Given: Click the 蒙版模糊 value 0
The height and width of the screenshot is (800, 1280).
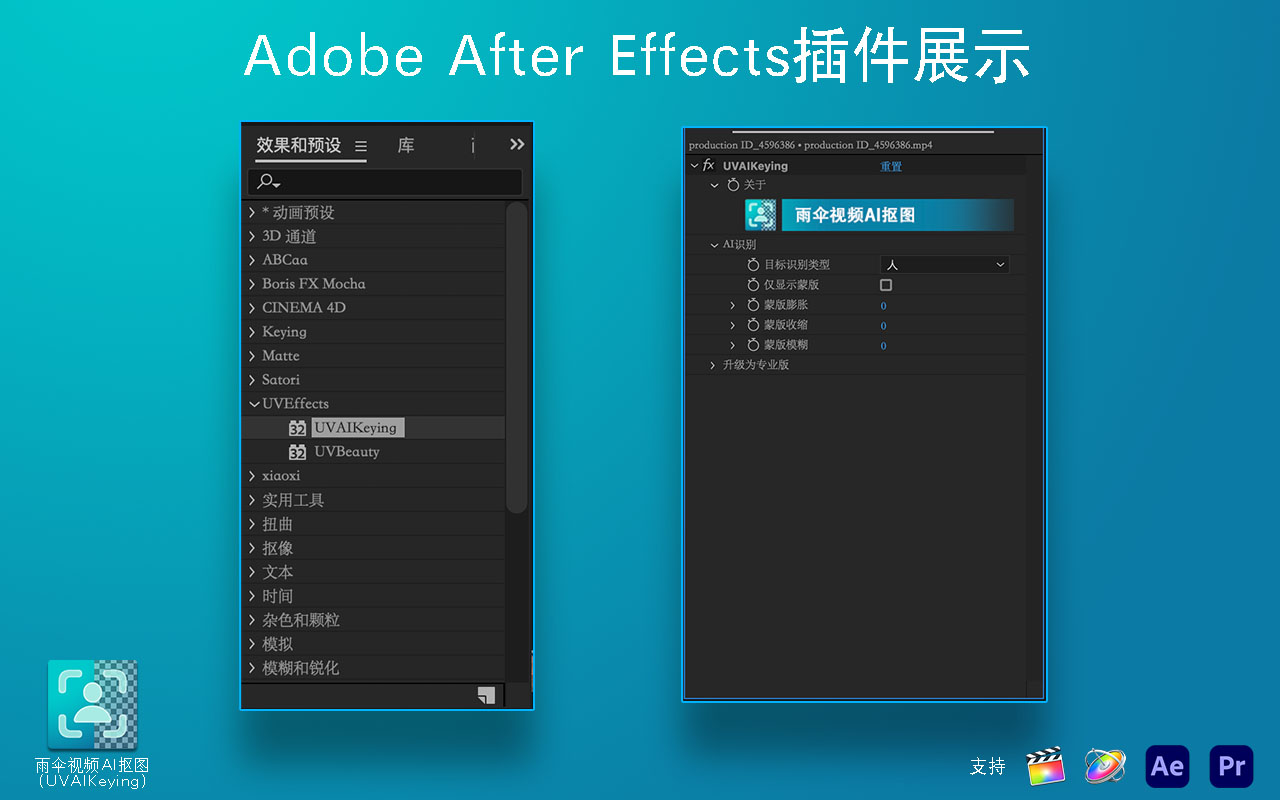Looking at the screenshot, I should coord(884,345).
